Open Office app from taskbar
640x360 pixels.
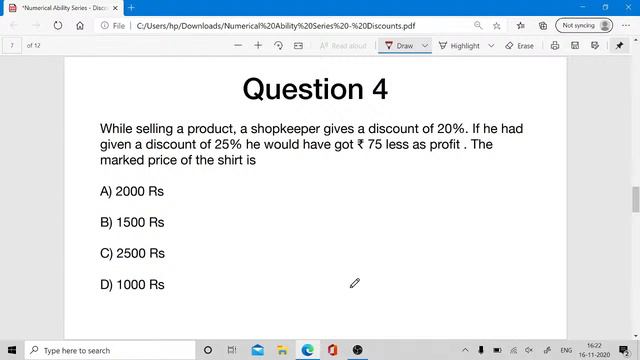tap(332, 350)
